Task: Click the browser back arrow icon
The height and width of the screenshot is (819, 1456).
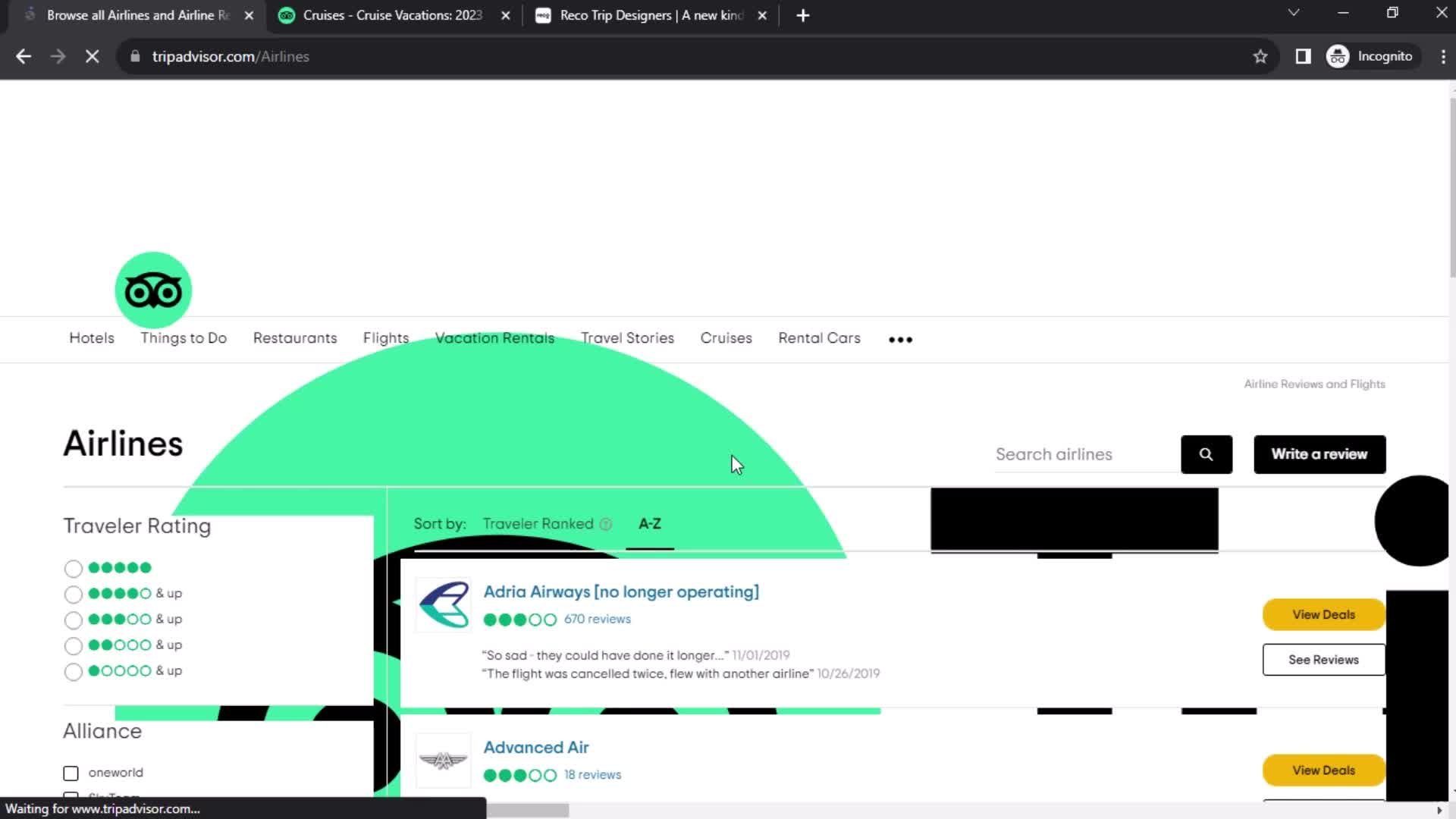Action: pos(24,56)
